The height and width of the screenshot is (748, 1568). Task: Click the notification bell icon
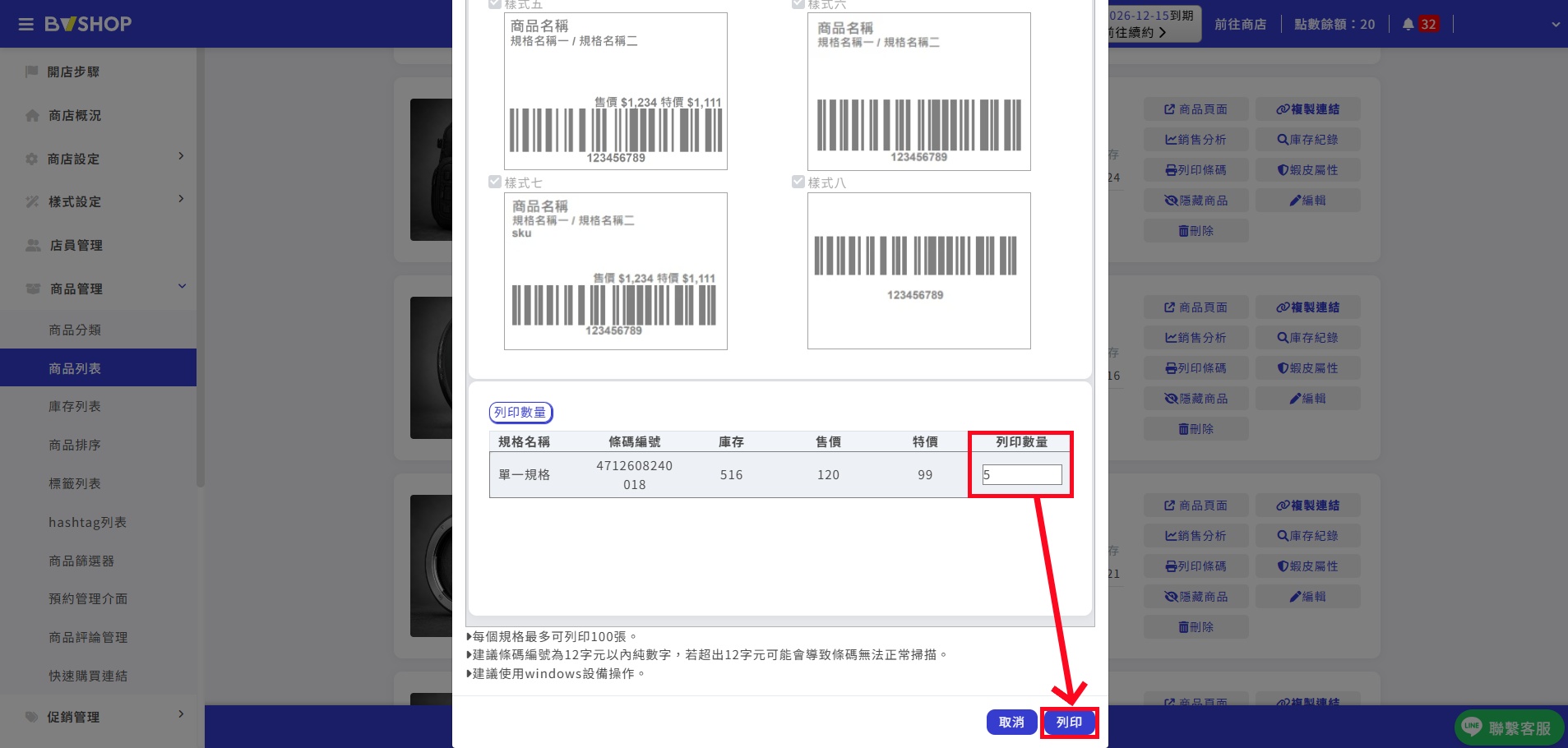1408,24
